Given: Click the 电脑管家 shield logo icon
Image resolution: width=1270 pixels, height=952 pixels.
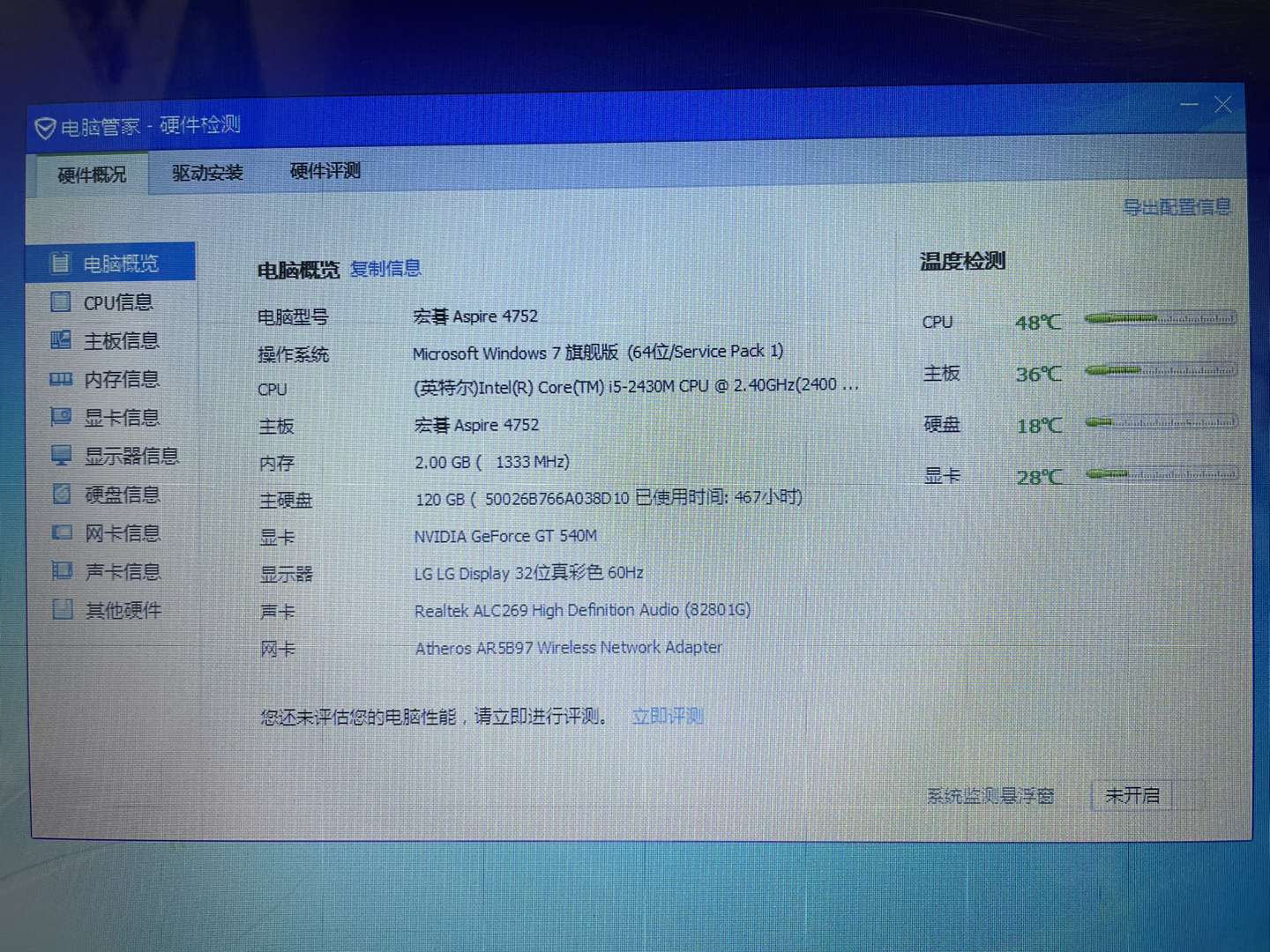Looking at the screenshot, I should (x=45, y=129).
